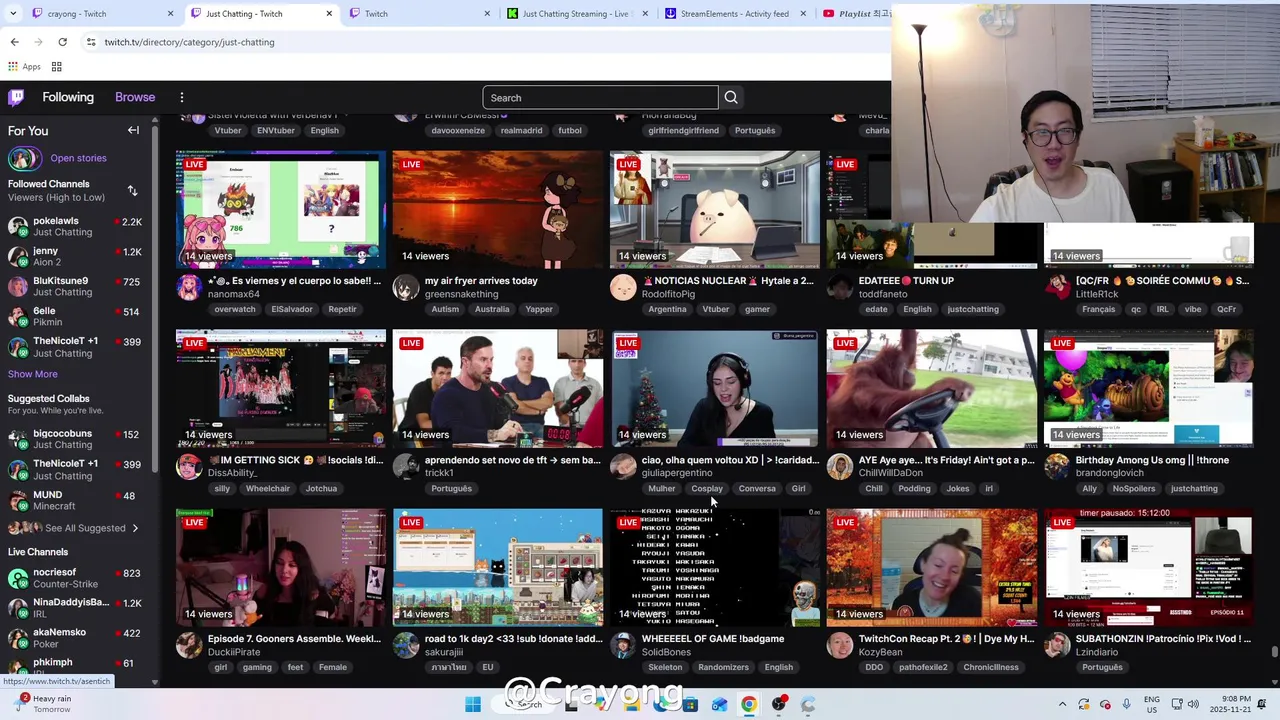Click the nocriesof channel avatar
This screenshot has height=720, width=1280.
[x=18, y=578]
